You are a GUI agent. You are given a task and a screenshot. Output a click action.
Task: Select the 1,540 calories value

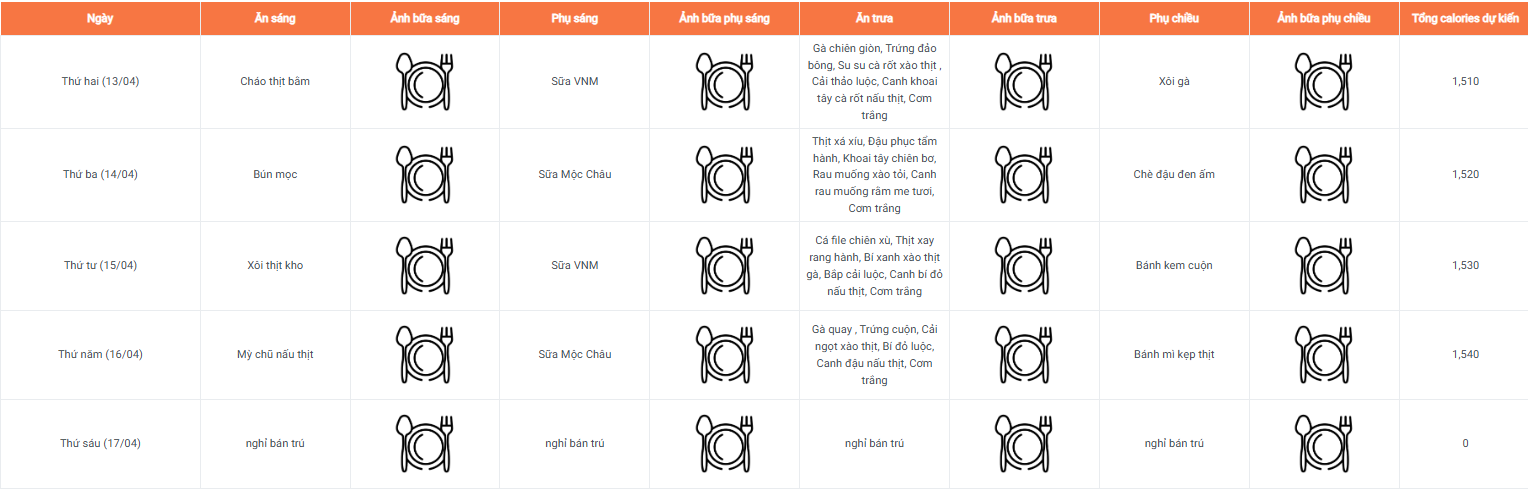tap(1465, 355)
